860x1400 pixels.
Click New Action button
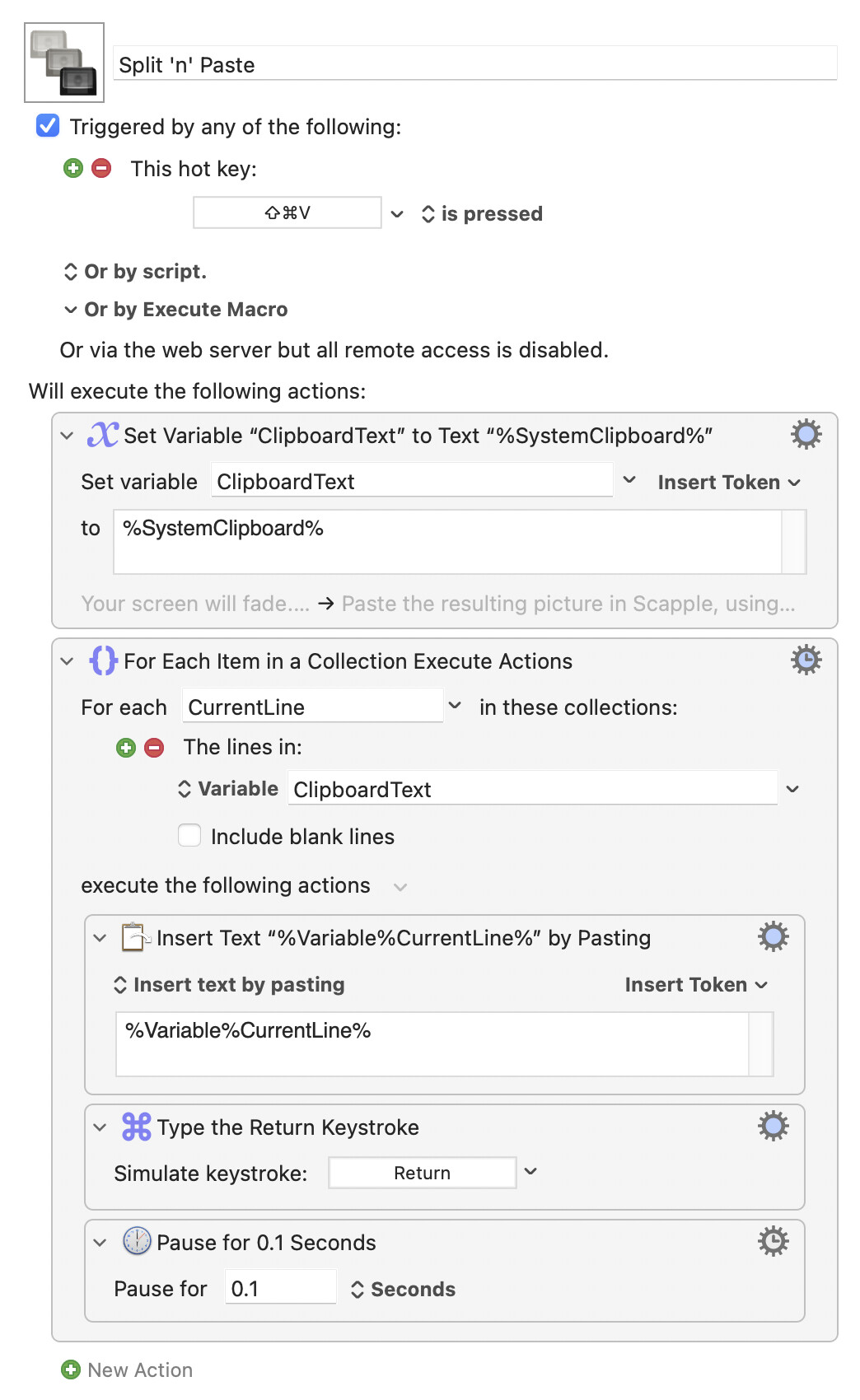[x=128, y=1370]
